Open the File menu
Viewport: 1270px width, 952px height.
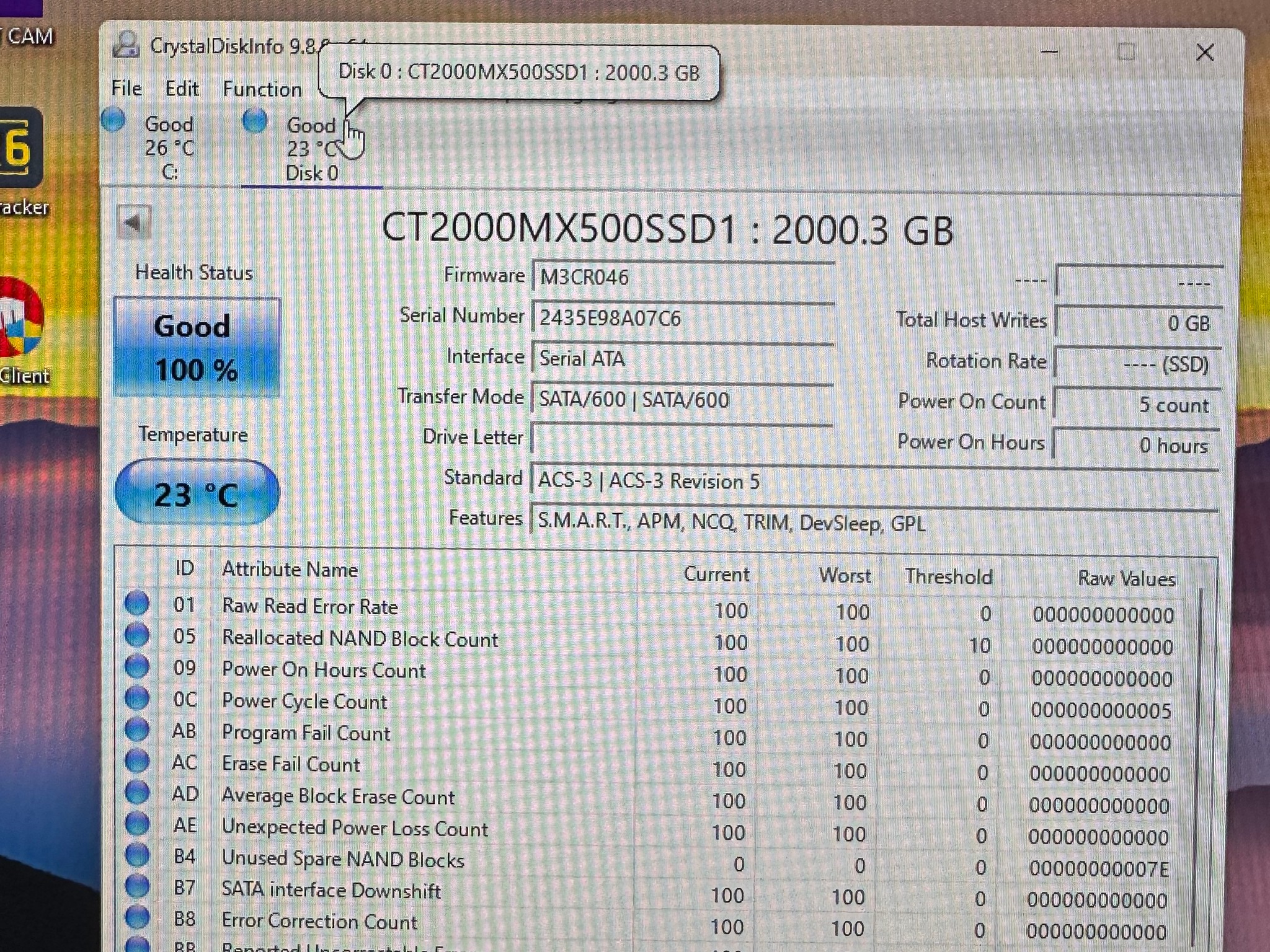(x=127, y=89)
